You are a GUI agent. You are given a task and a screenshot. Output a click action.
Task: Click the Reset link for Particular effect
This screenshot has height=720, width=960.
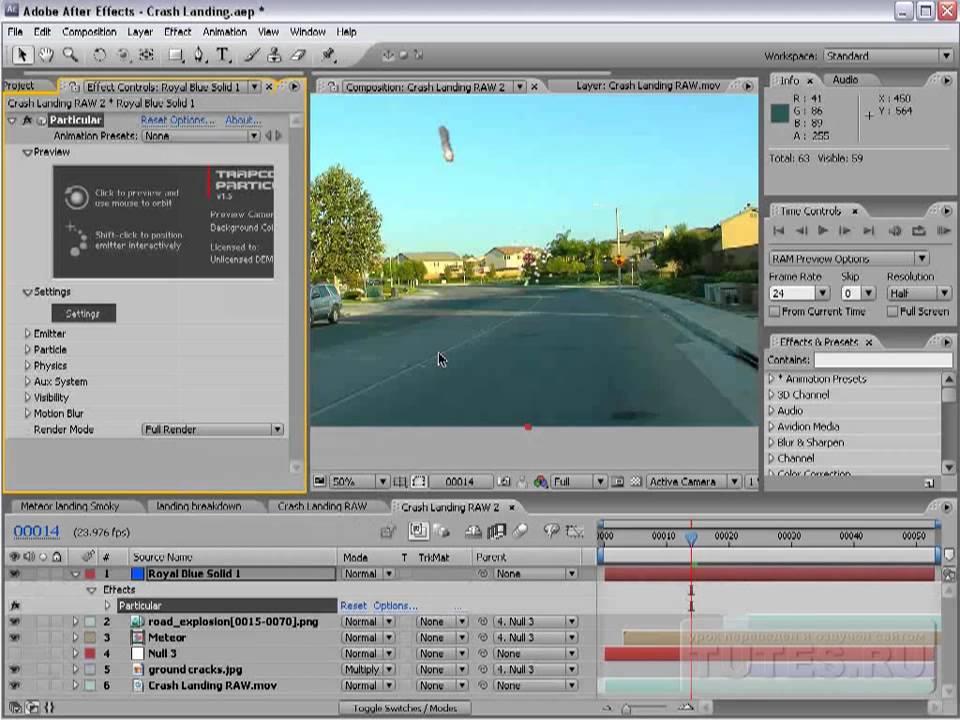[x=153, y=120]
